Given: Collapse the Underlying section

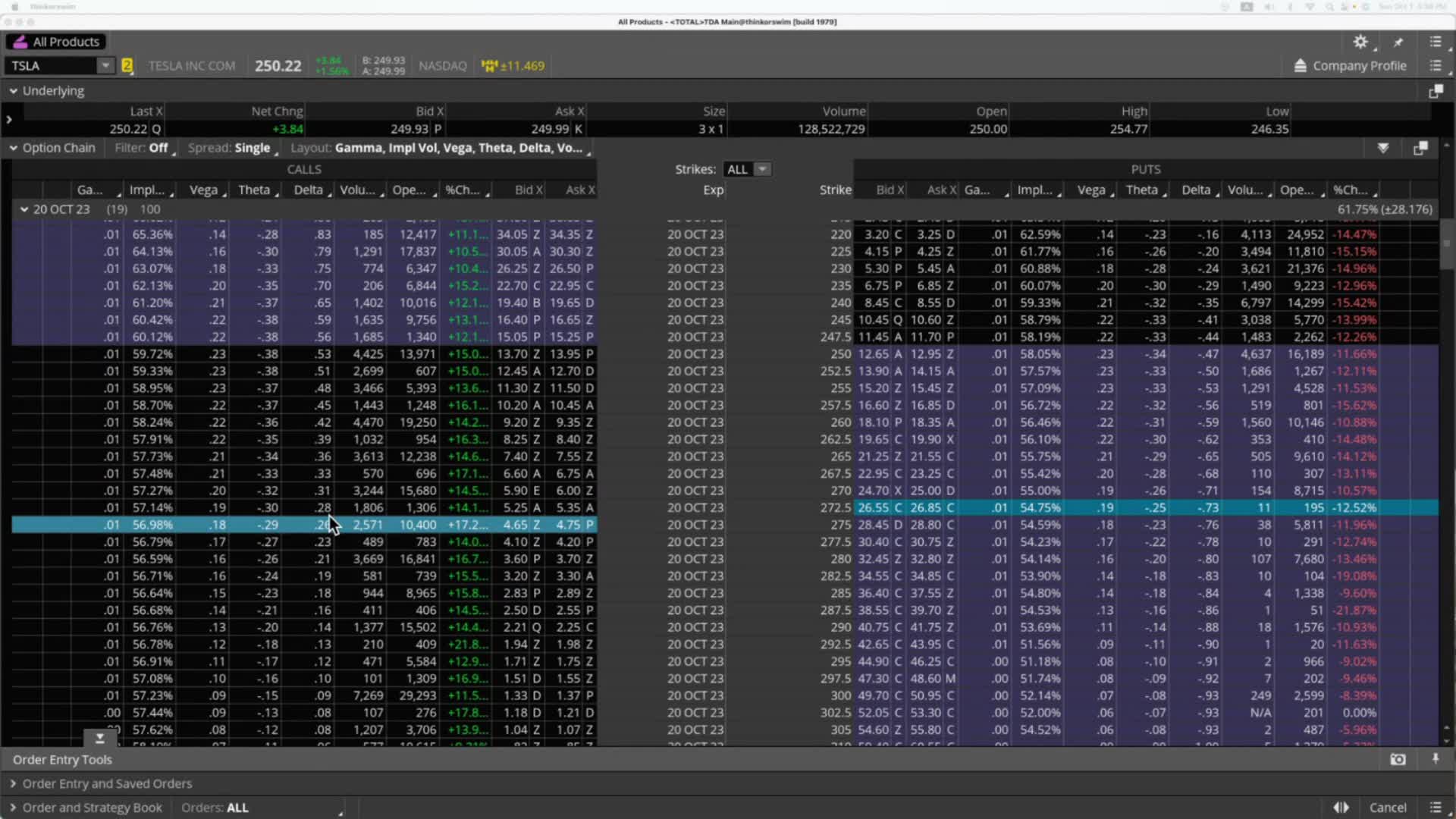Looking at the screenshot, I should click(13, 90).
